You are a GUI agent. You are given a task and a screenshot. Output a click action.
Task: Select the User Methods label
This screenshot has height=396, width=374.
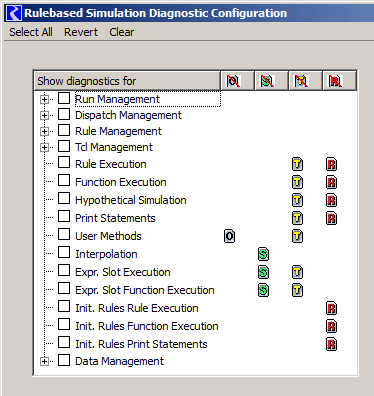click(x=108, y=236)
